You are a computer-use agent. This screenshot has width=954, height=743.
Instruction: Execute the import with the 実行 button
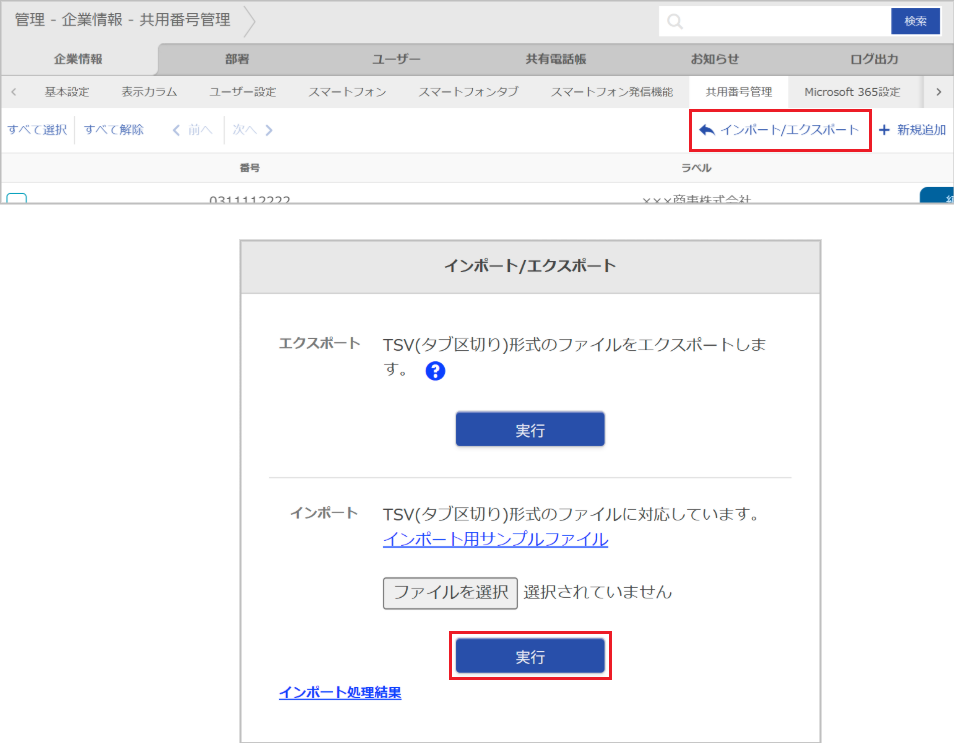click(x=530, y=655)
